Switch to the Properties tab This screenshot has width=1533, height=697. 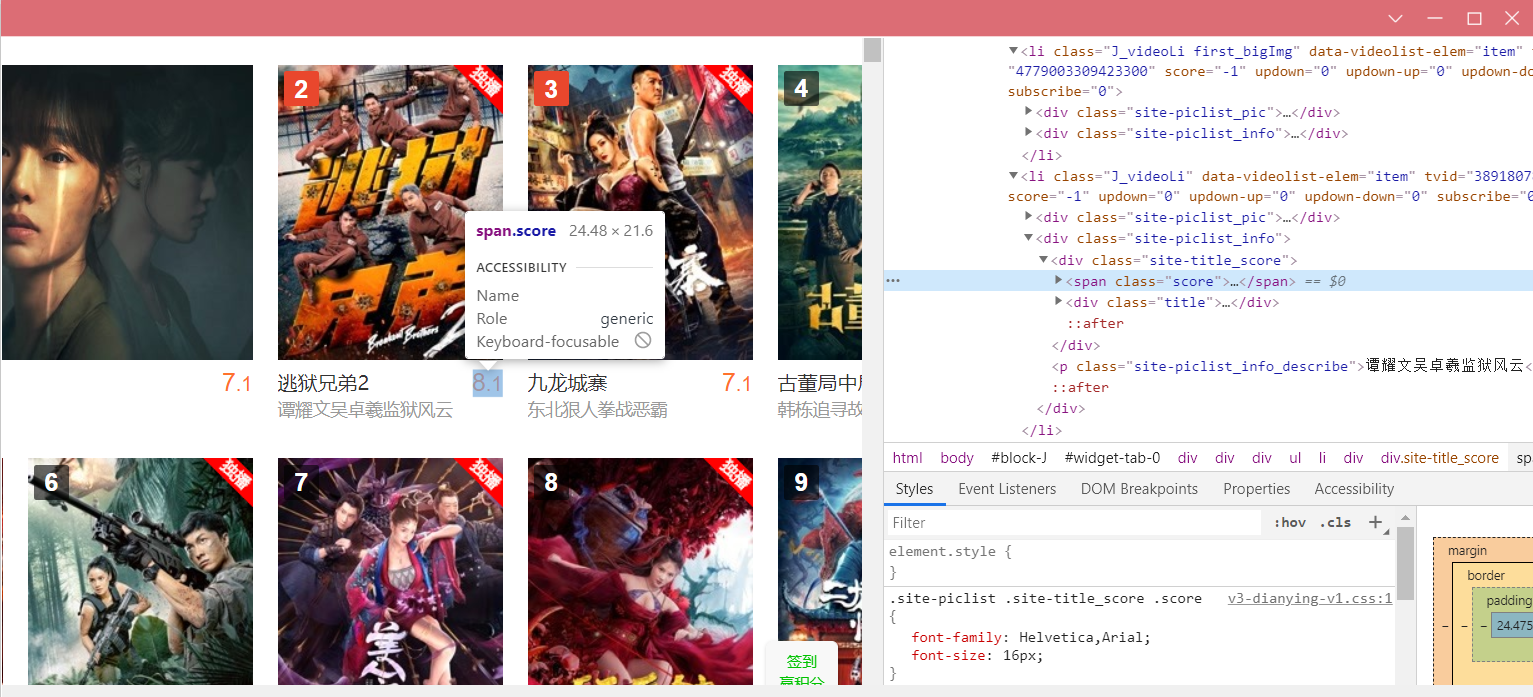1256,489
